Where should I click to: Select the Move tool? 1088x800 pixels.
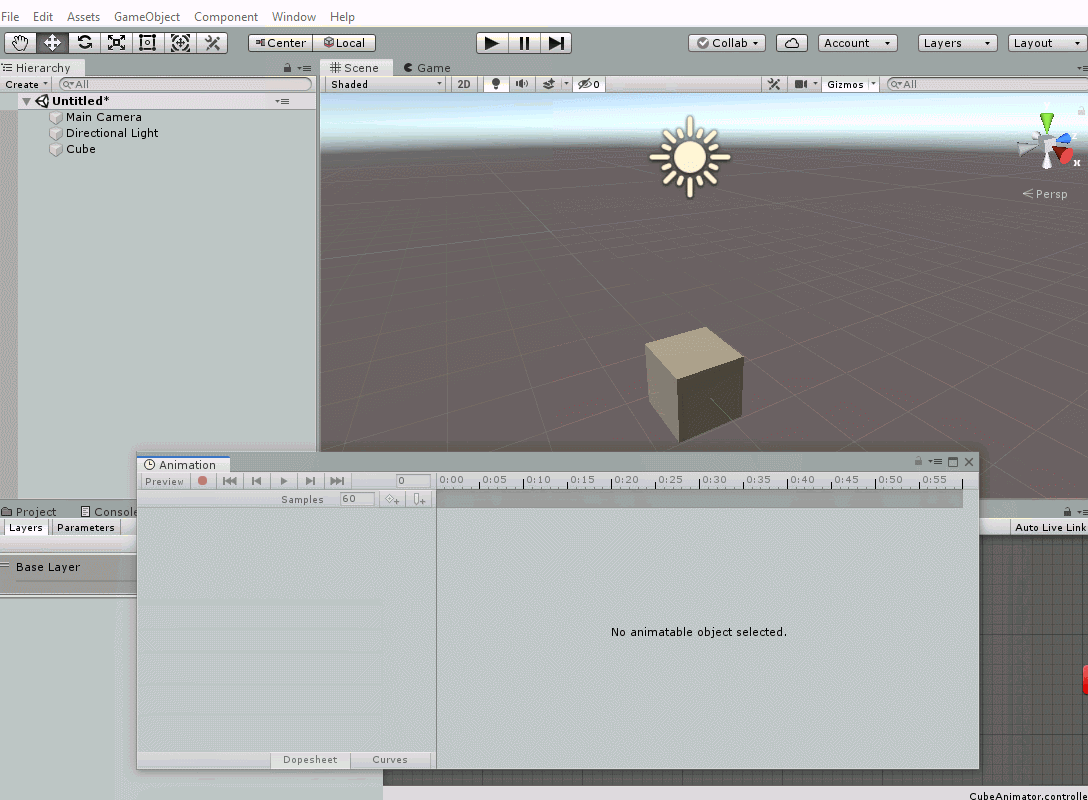point(52,42)
